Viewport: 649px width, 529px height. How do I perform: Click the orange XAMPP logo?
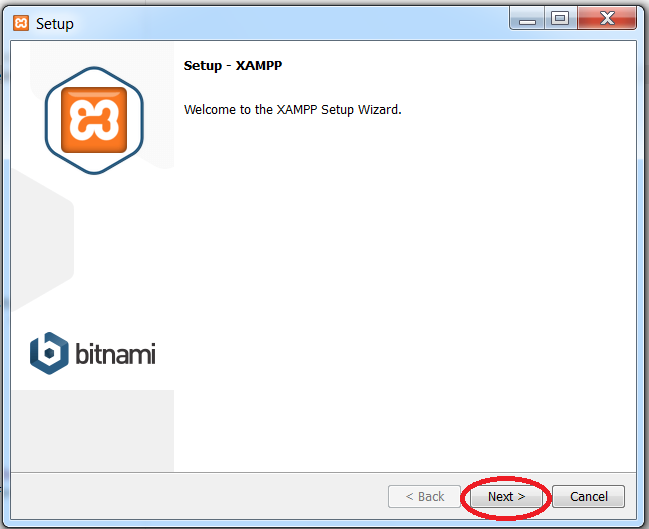[x=94, y=120]
